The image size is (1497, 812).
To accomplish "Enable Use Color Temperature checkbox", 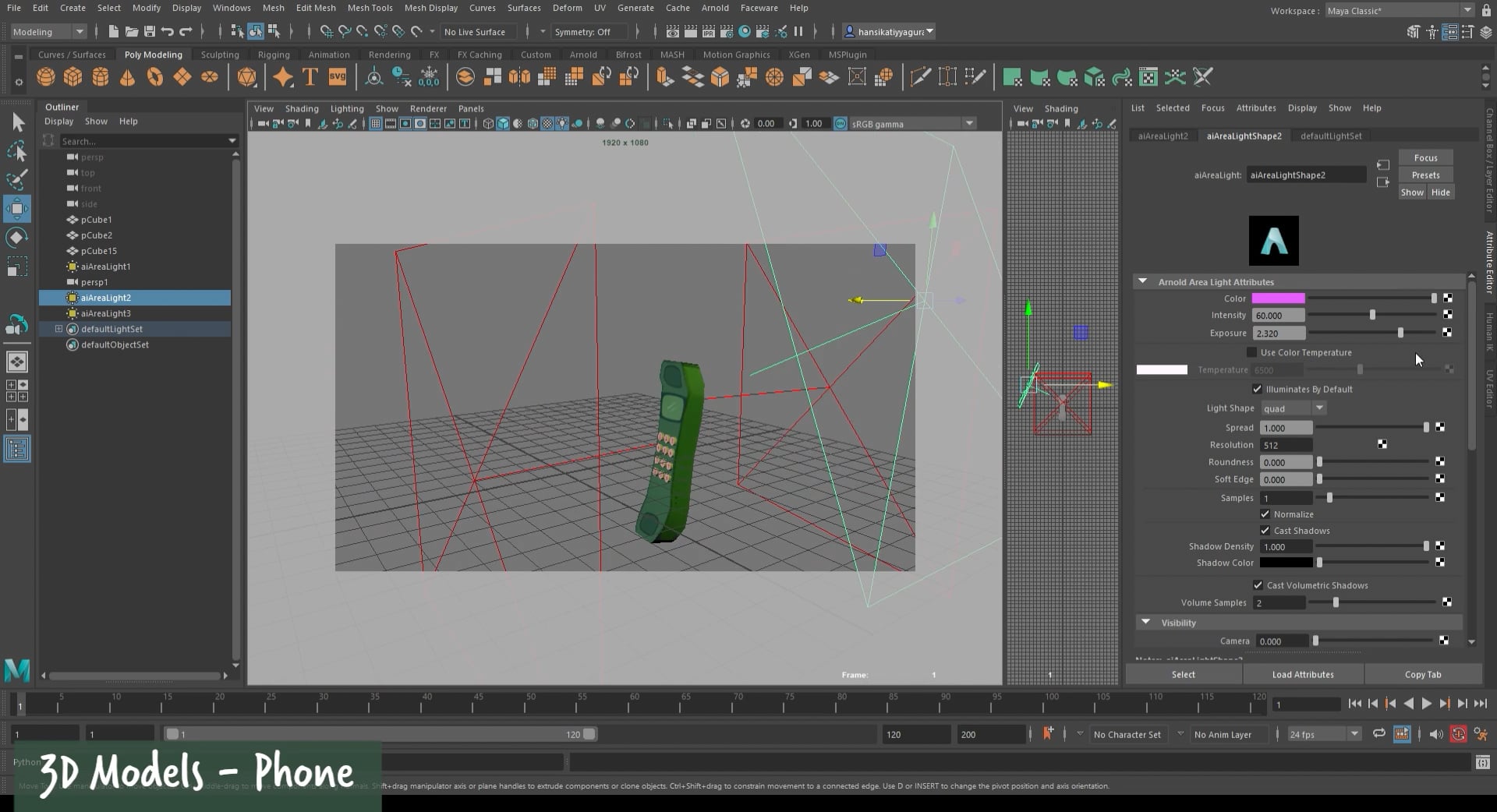I will point(1251,353).
